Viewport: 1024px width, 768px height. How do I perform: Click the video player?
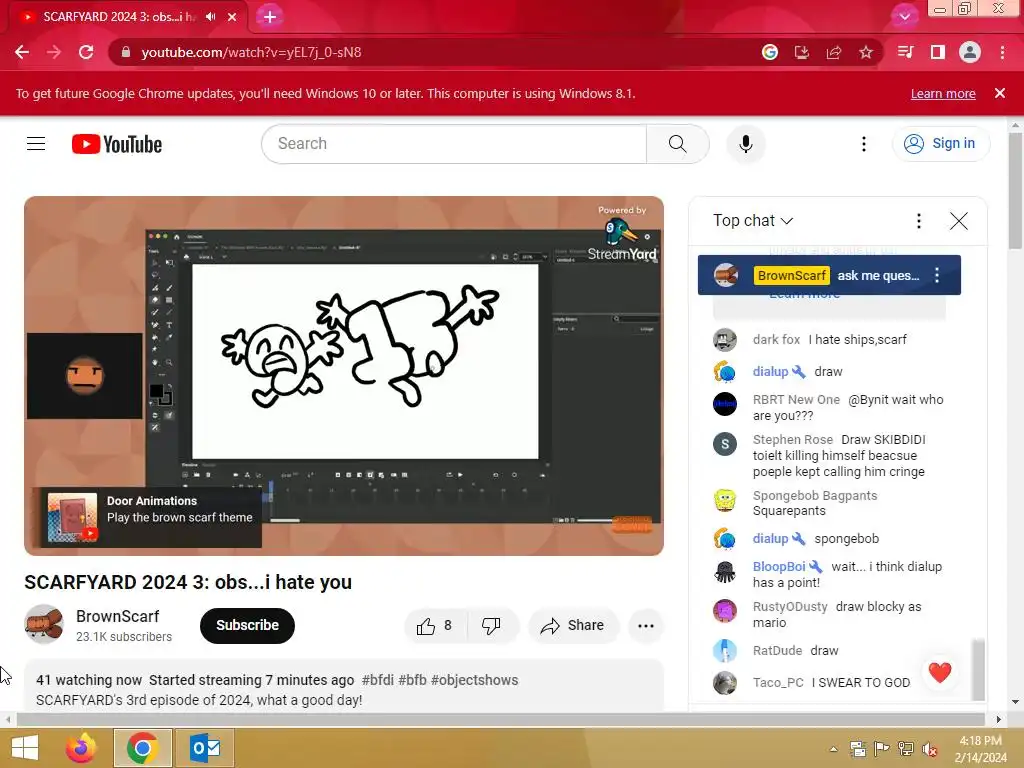344,376
